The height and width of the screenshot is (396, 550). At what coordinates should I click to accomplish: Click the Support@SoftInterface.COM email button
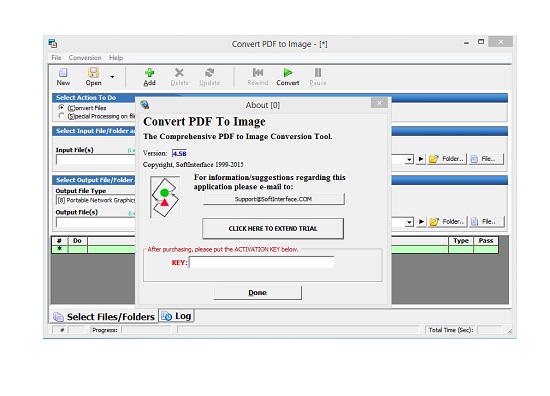tap(274, 199)
